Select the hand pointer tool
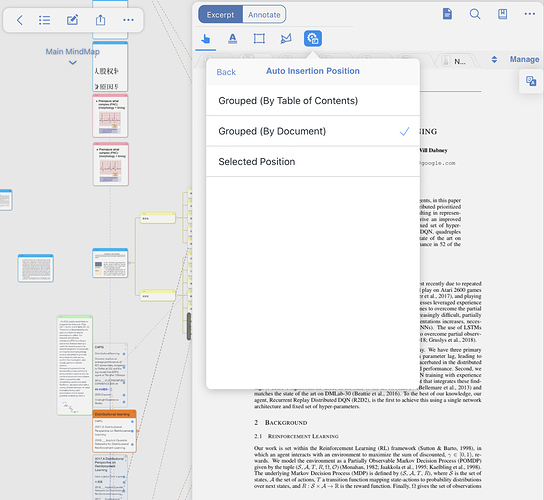 click(206, 39)
